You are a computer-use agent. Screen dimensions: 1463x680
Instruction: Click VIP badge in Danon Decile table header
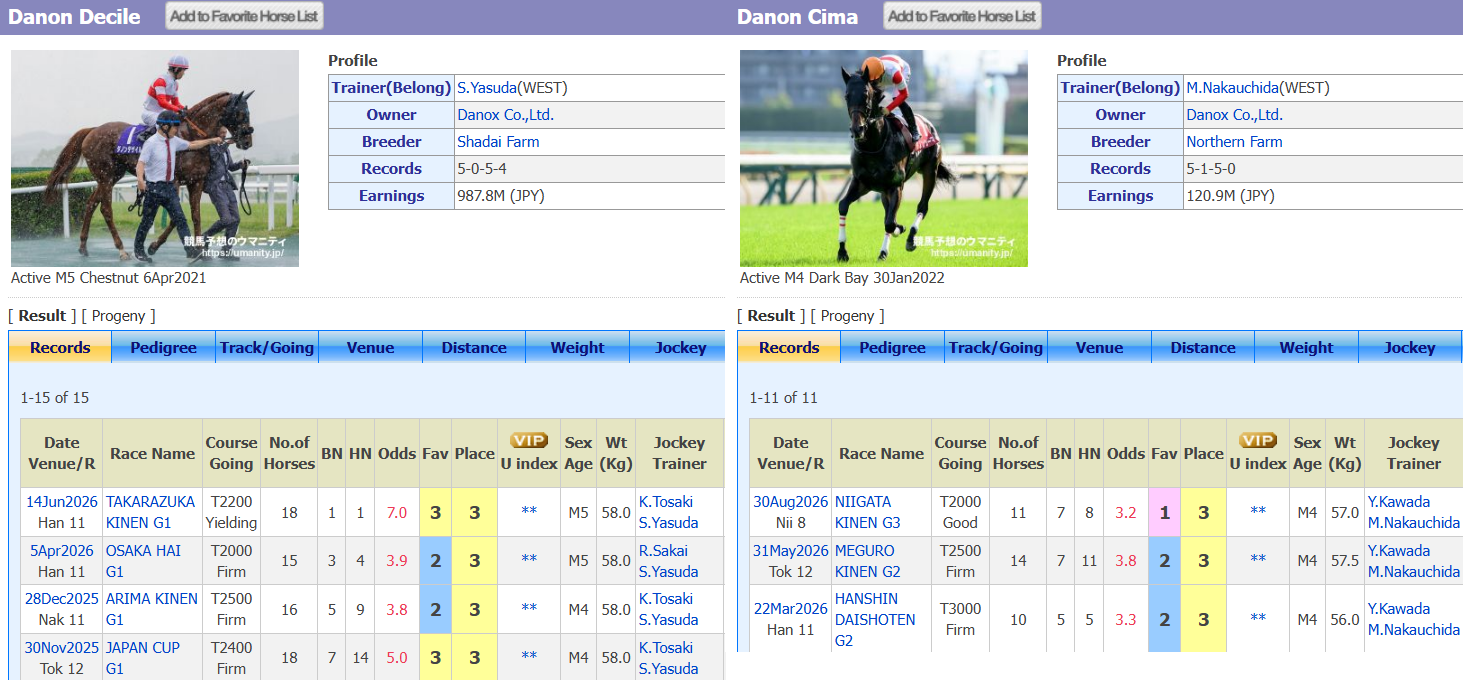[529, 441]
